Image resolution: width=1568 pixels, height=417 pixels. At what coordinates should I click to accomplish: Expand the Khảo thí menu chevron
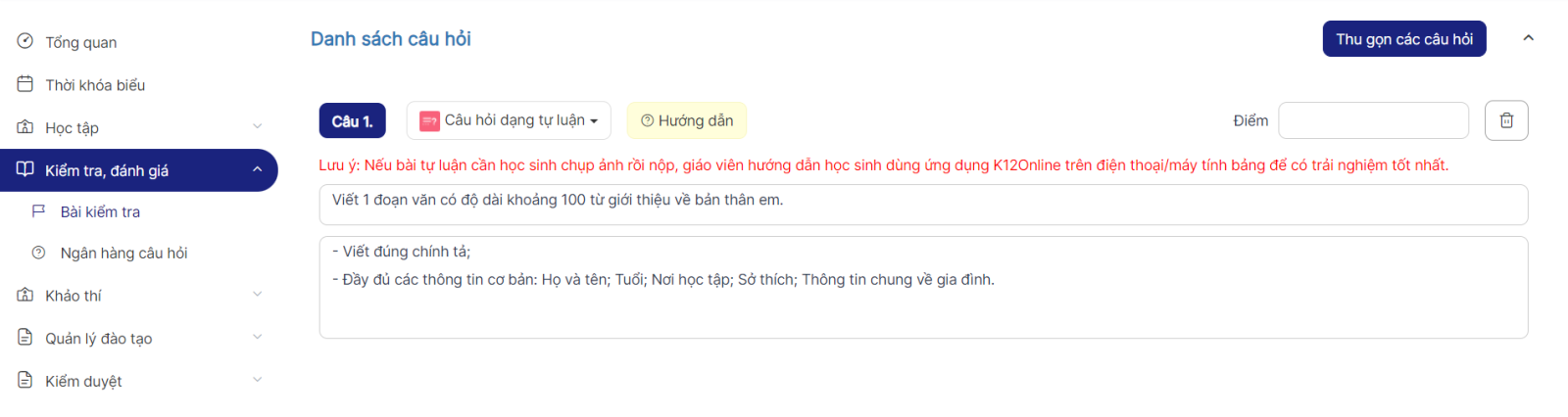(258, 295)
